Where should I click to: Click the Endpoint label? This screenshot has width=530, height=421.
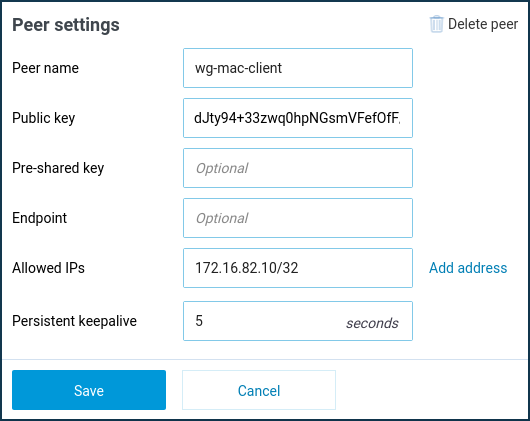click(x=40, y=218)
